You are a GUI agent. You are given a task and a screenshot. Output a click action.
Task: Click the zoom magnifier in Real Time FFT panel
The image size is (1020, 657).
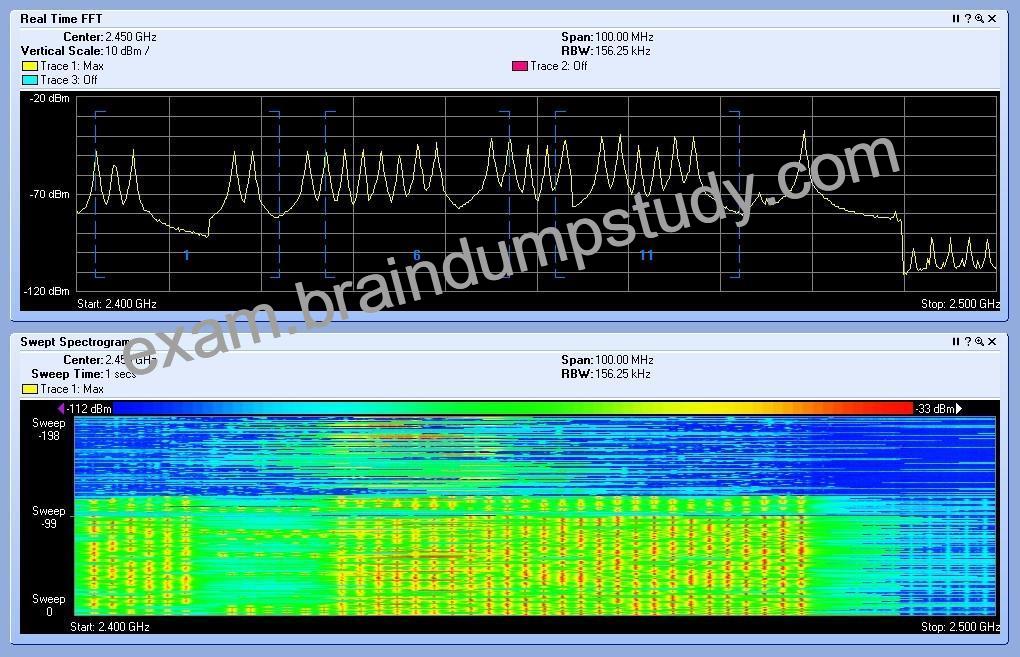(x=979, y=19)
